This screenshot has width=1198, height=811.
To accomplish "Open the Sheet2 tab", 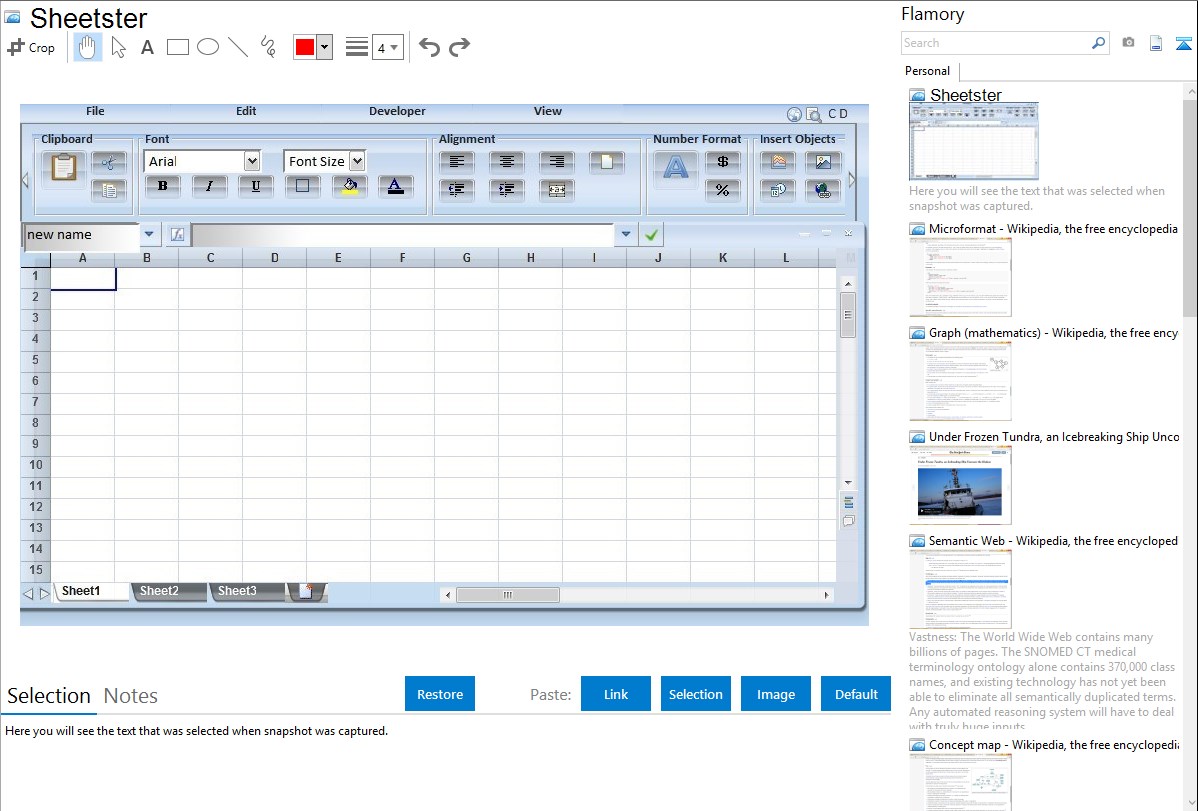I will tap(159, 591).
